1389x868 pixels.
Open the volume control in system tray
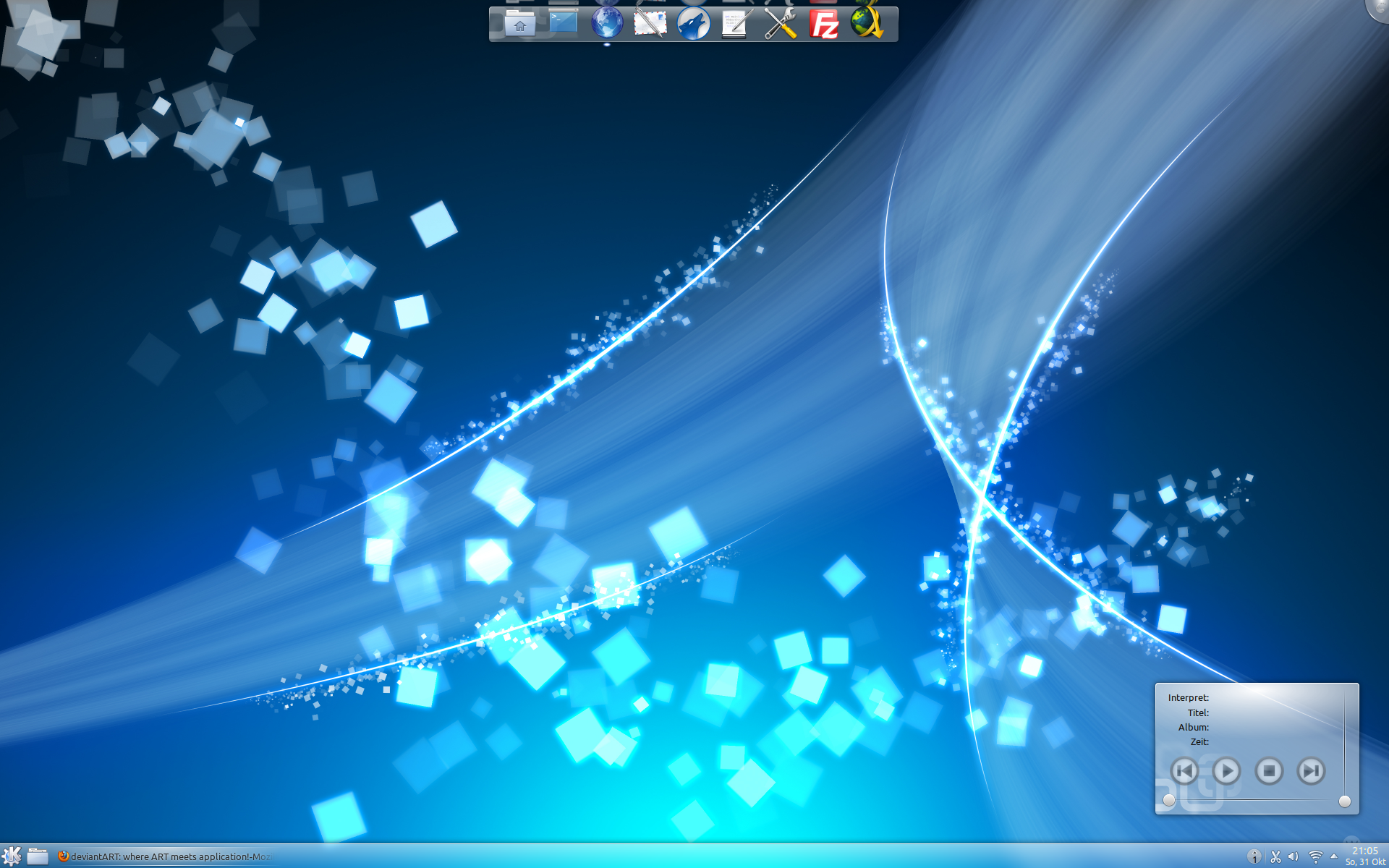point(1294,857)
